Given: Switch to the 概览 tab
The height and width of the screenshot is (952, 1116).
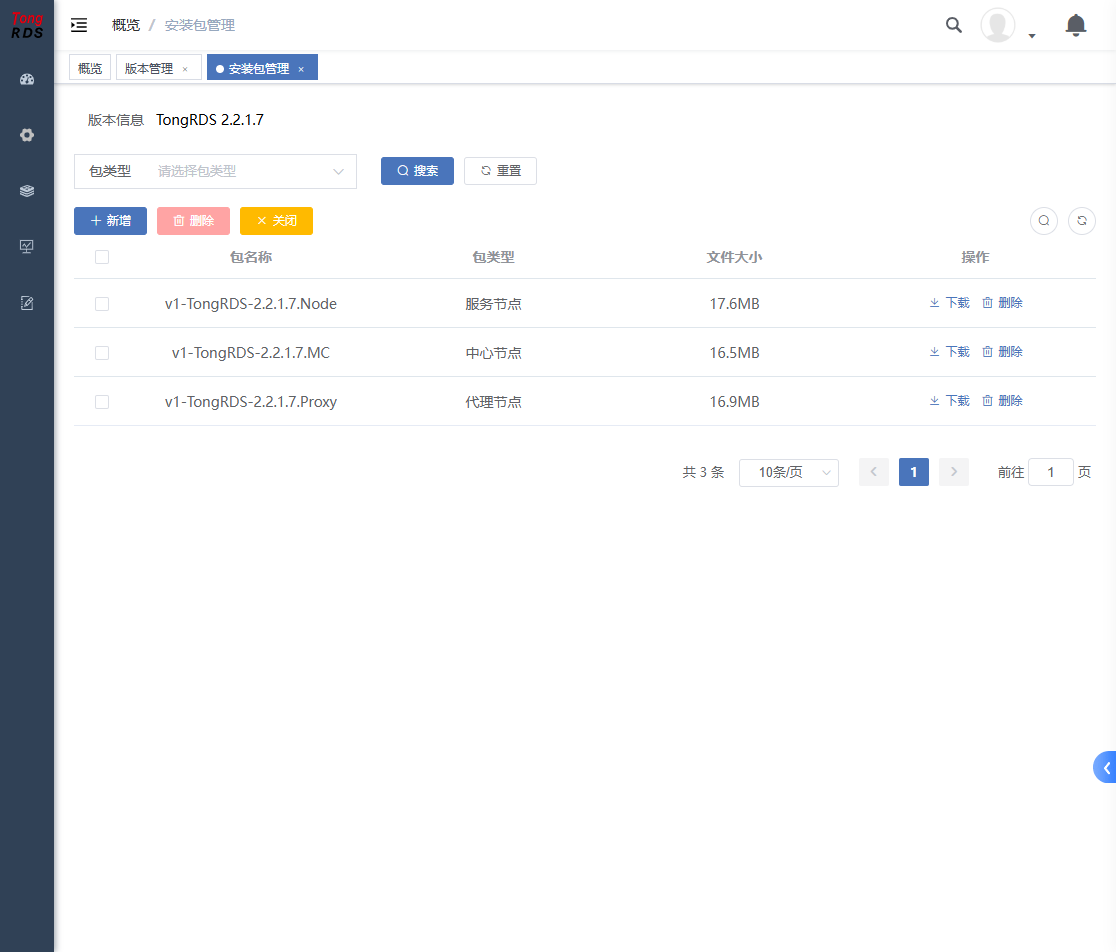Looking at the screenshot, I should (90, 68).
